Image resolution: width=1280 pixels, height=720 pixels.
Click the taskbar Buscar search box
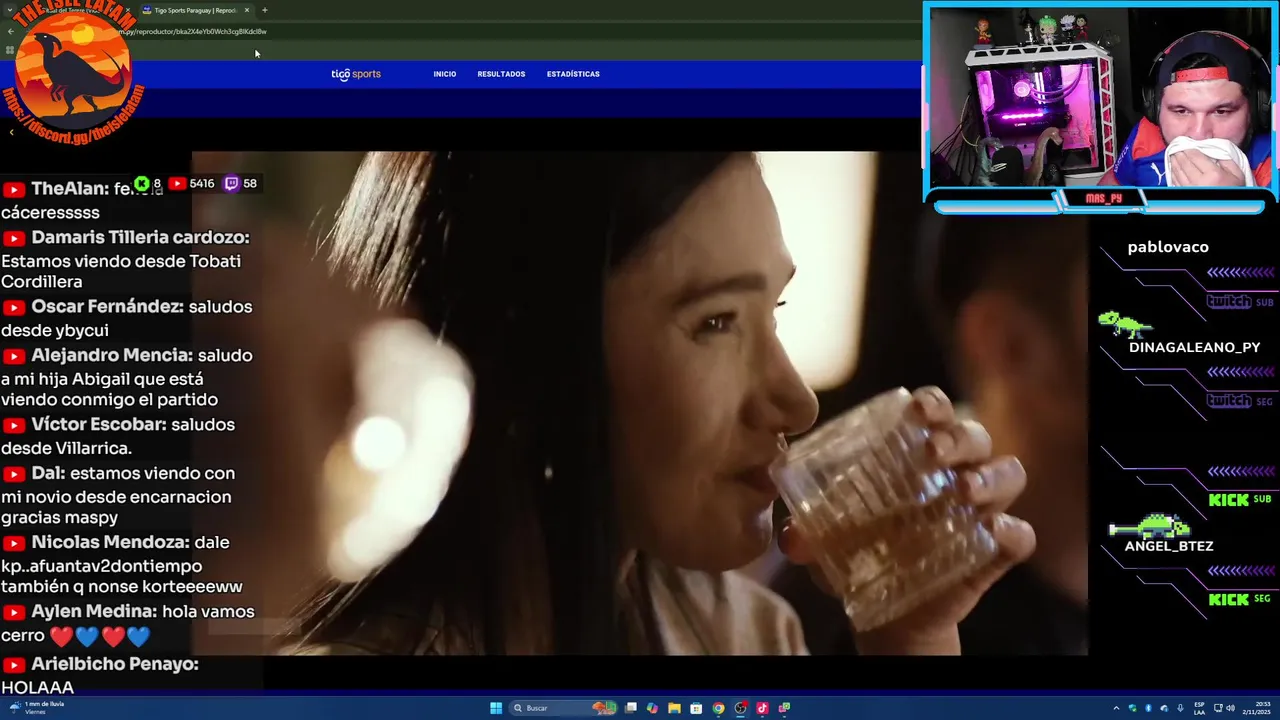click(563, 708)
